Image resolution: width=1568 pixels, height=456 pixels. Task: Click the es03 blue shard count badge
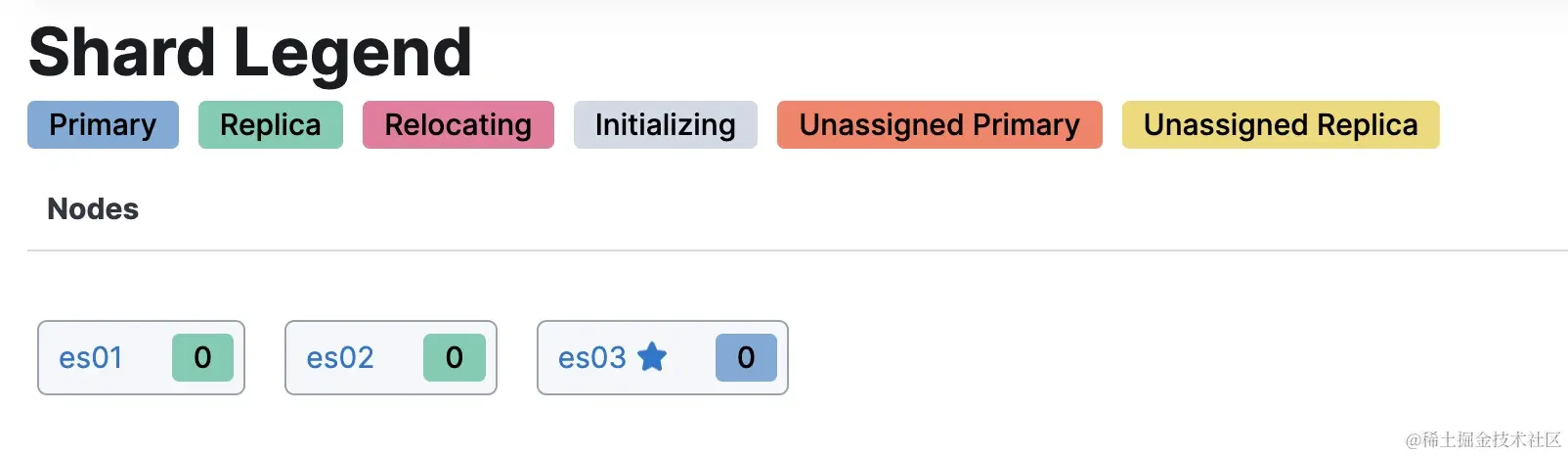[x=746, y=357]
